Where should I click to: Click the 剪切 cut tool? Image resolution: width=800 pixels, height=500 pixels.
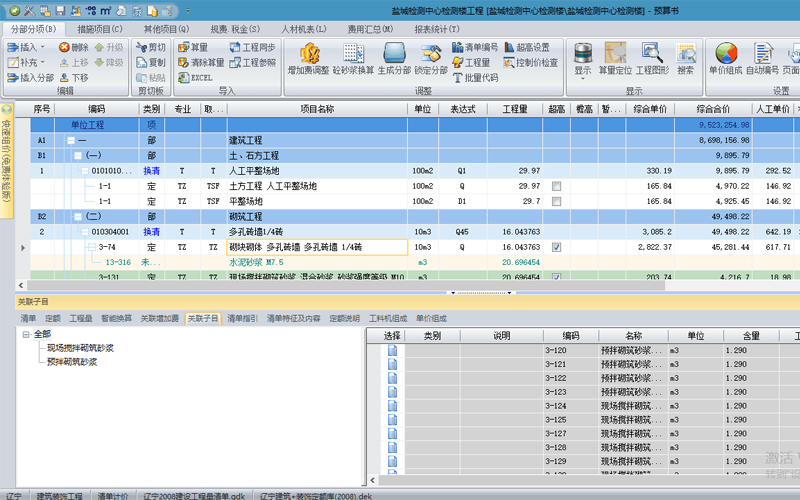(x=151, y=47)
